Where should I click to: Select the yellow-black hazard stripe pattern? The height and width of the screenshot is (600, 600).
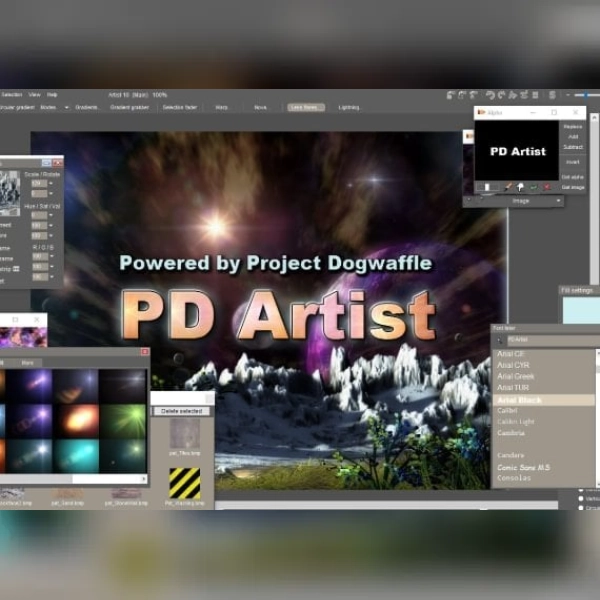pyautogui.click(x=184, y=483)
